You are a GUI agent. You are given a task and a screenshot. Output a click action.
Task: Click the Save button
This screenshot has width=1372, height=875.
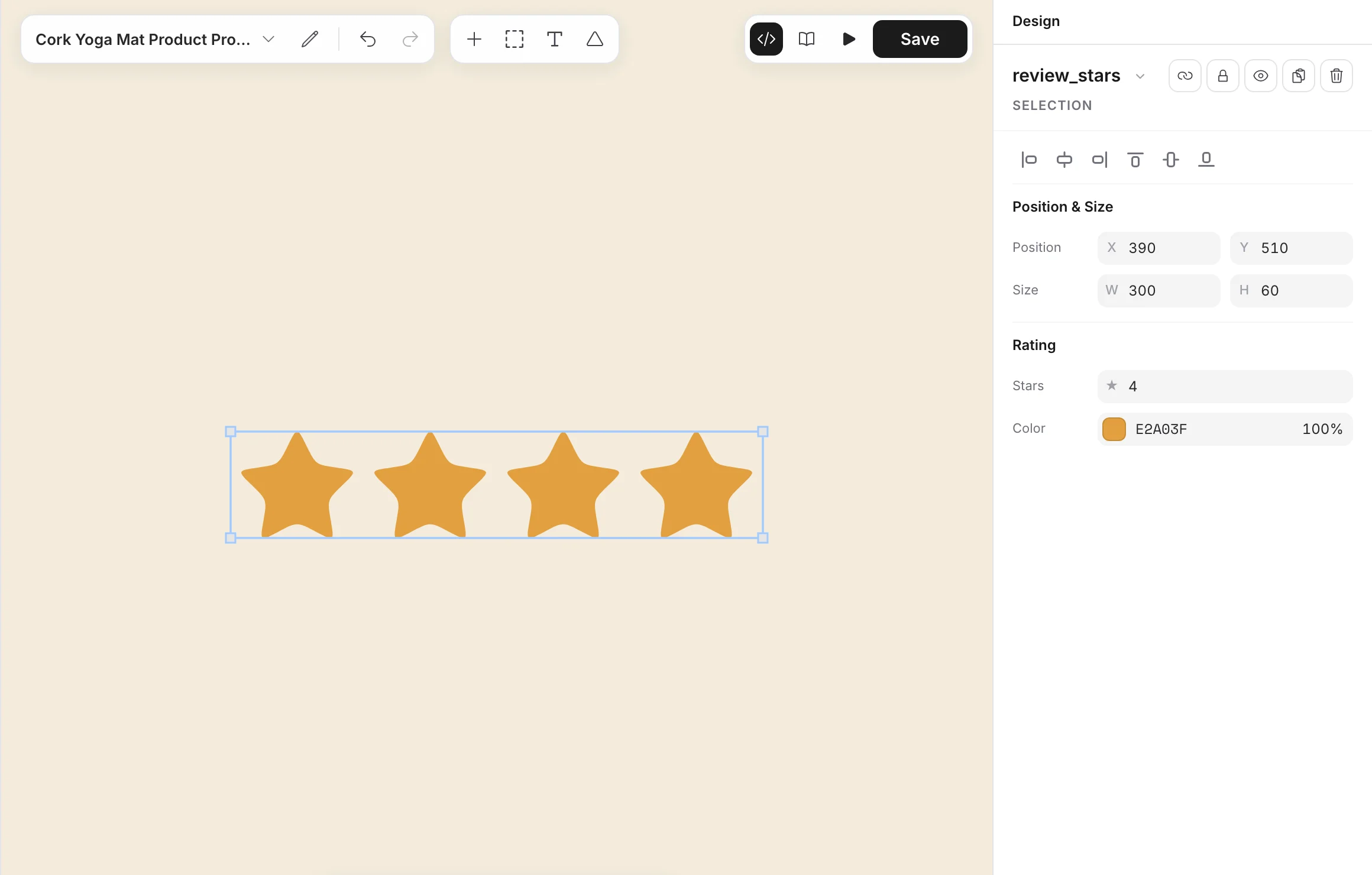[x=920, y=39]
